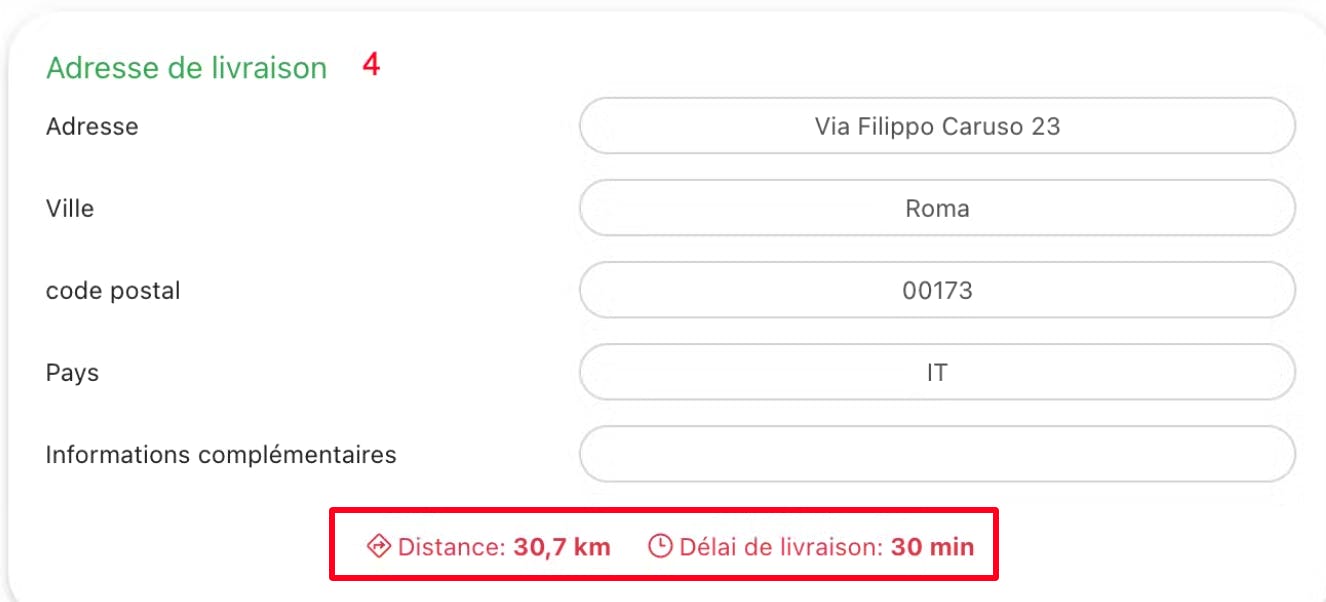
Task: Click the Ville field label
Action: [70, 209]
